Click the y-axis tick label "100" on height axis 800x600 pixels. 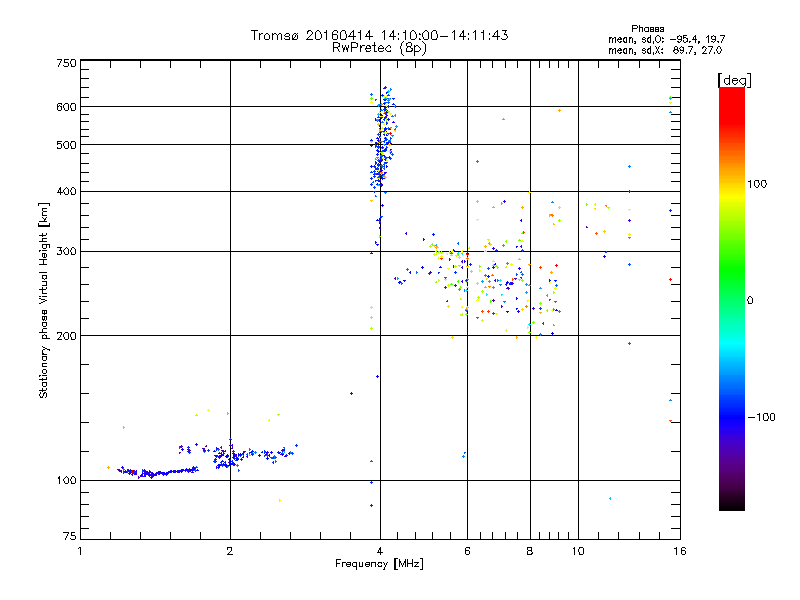[x=66, y=481]
